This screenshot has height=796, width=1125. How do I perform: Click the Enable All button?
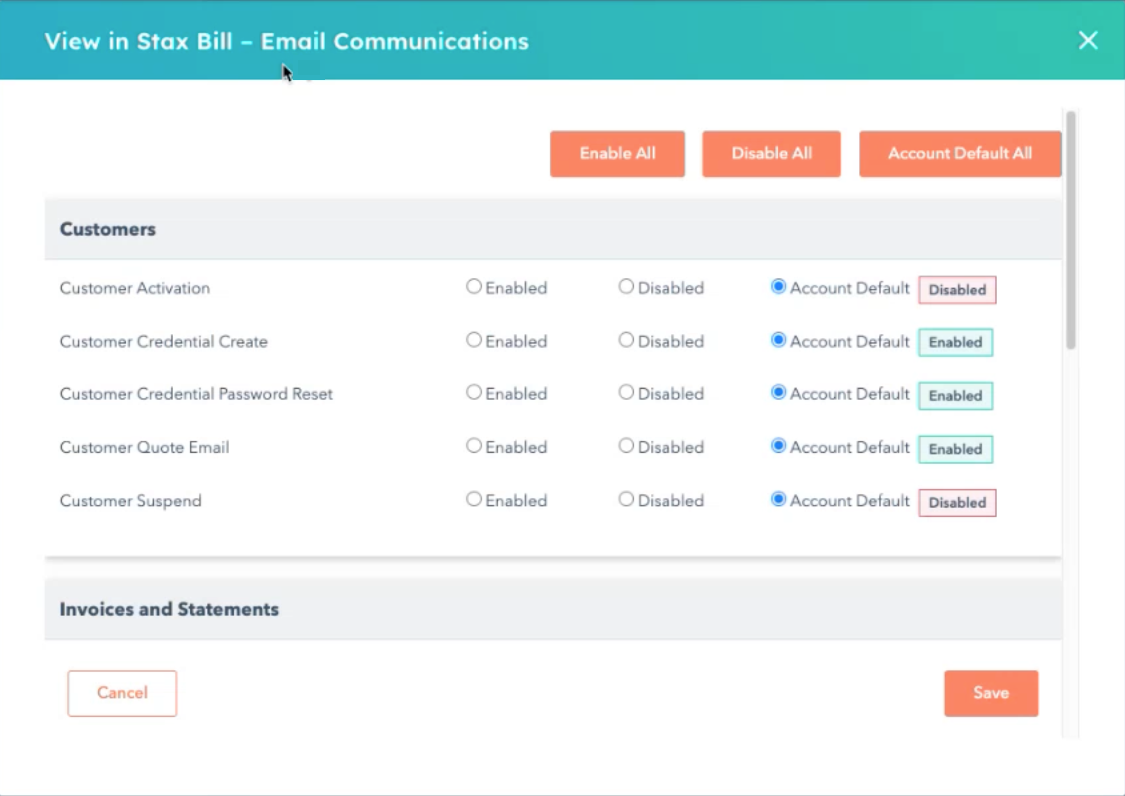coord(617,154)
